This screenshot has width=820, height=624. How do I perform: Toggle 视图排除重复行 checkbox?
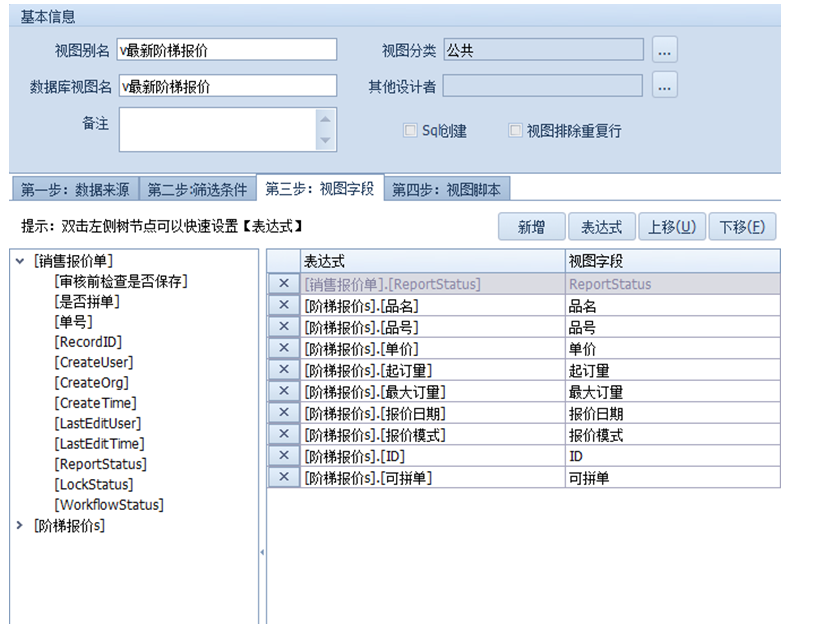tap(515, 131)
